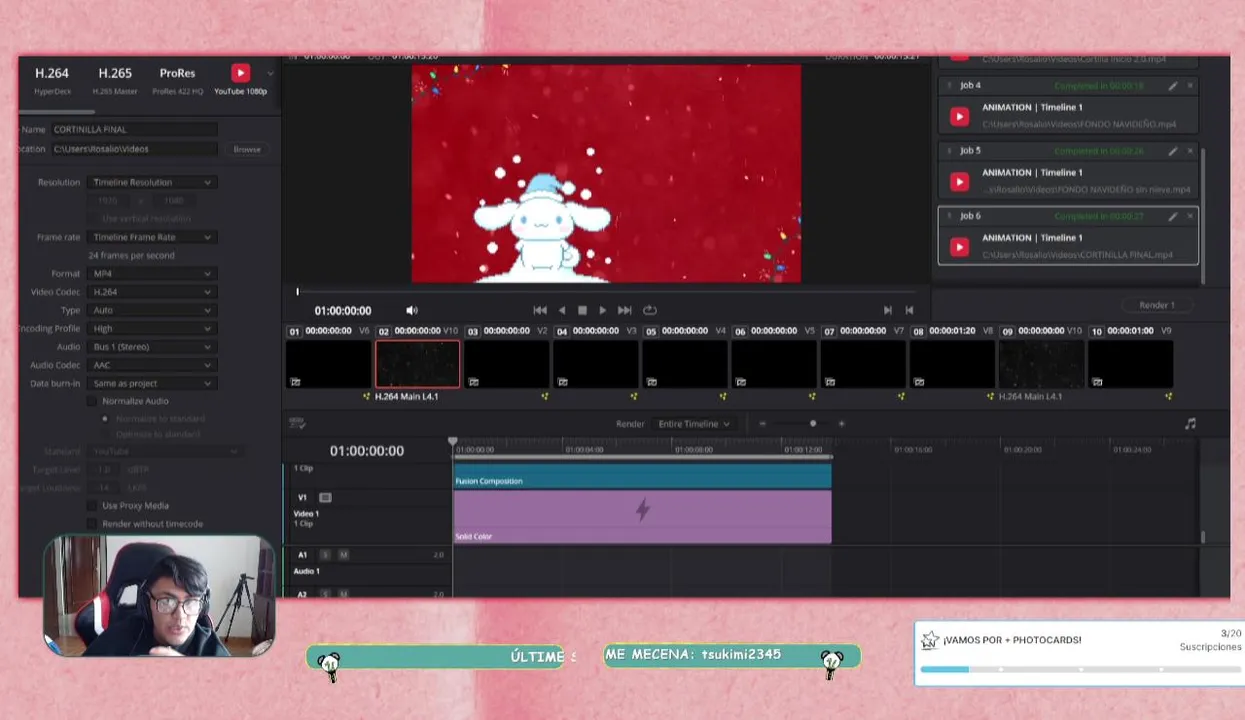This screenshot has width=1245, height=720.
Task: Select Normalize to standard radio option
Action: [105, 418]
